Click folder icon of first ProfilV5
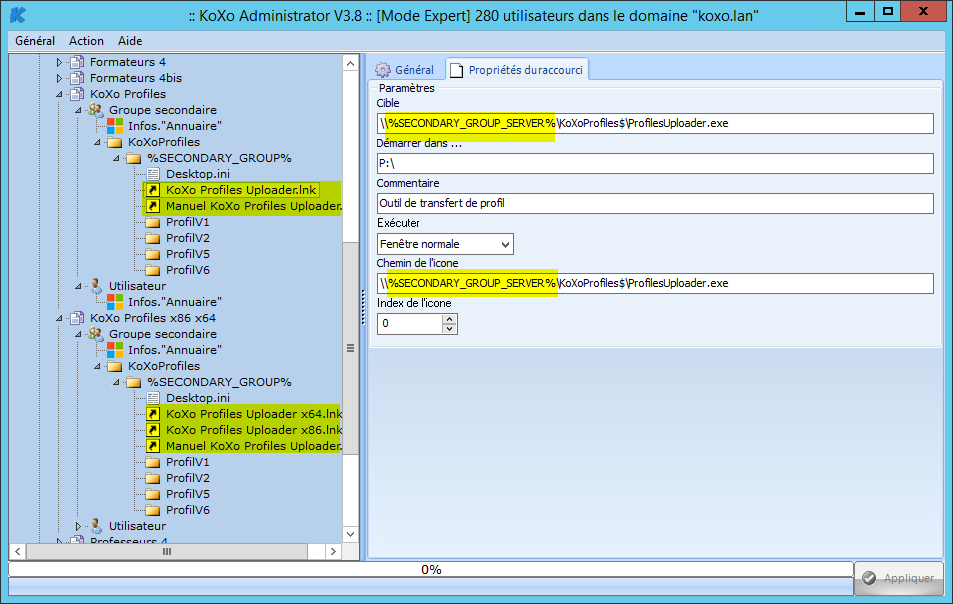The image size is (953, 604). coord(153,254)
